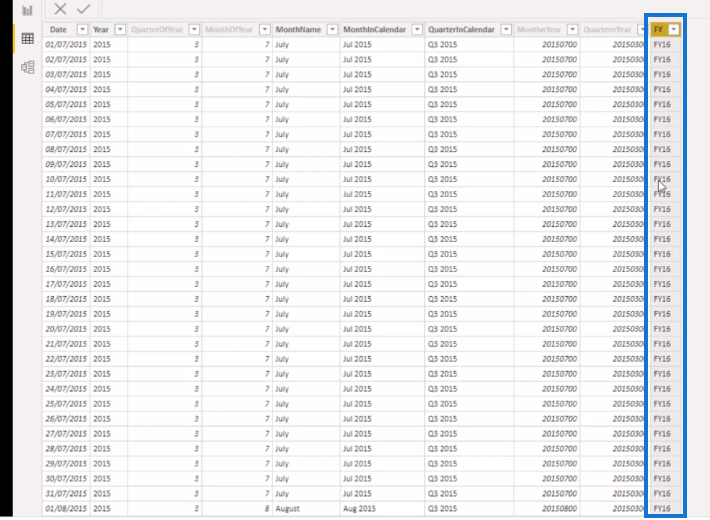Click the date cell 01/08/2015
710x520 pixels.
click(66, 508)
